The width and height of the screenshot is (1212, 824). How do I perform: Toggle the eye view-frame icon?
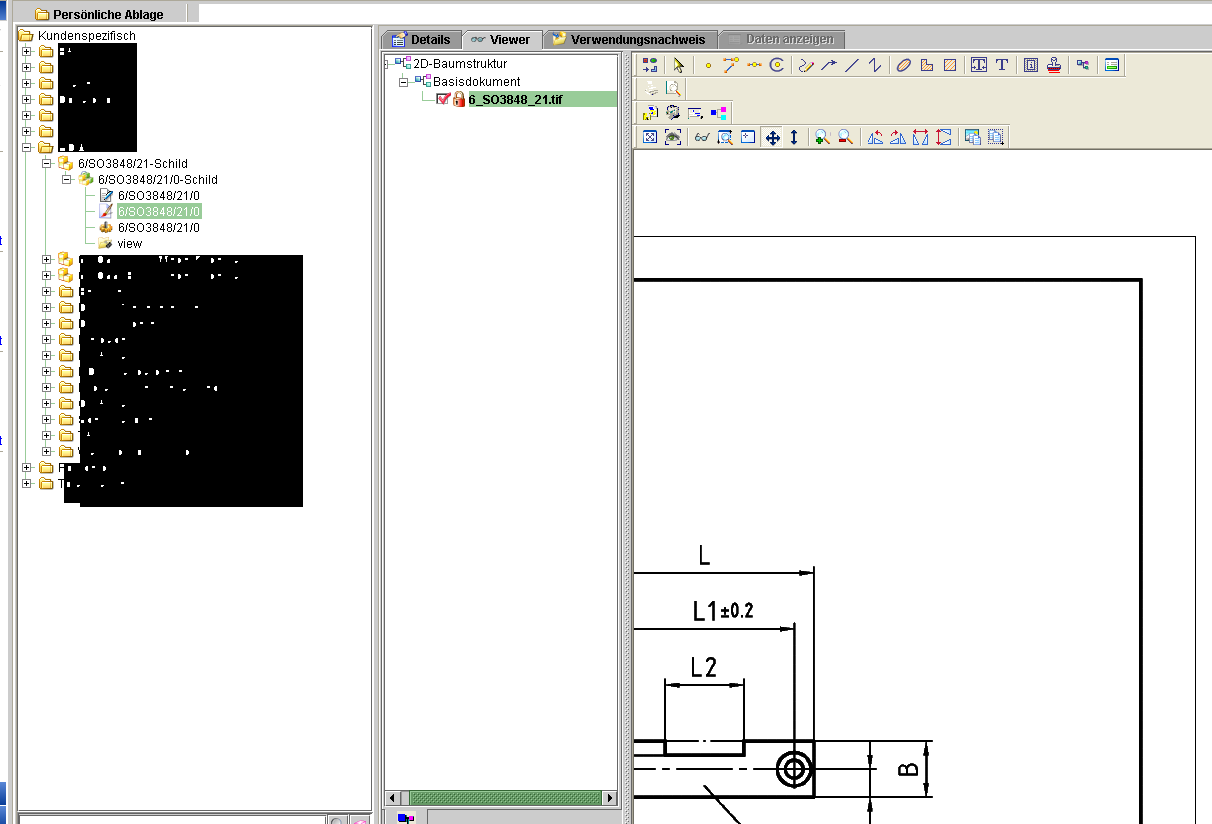[x=673, y=137]
